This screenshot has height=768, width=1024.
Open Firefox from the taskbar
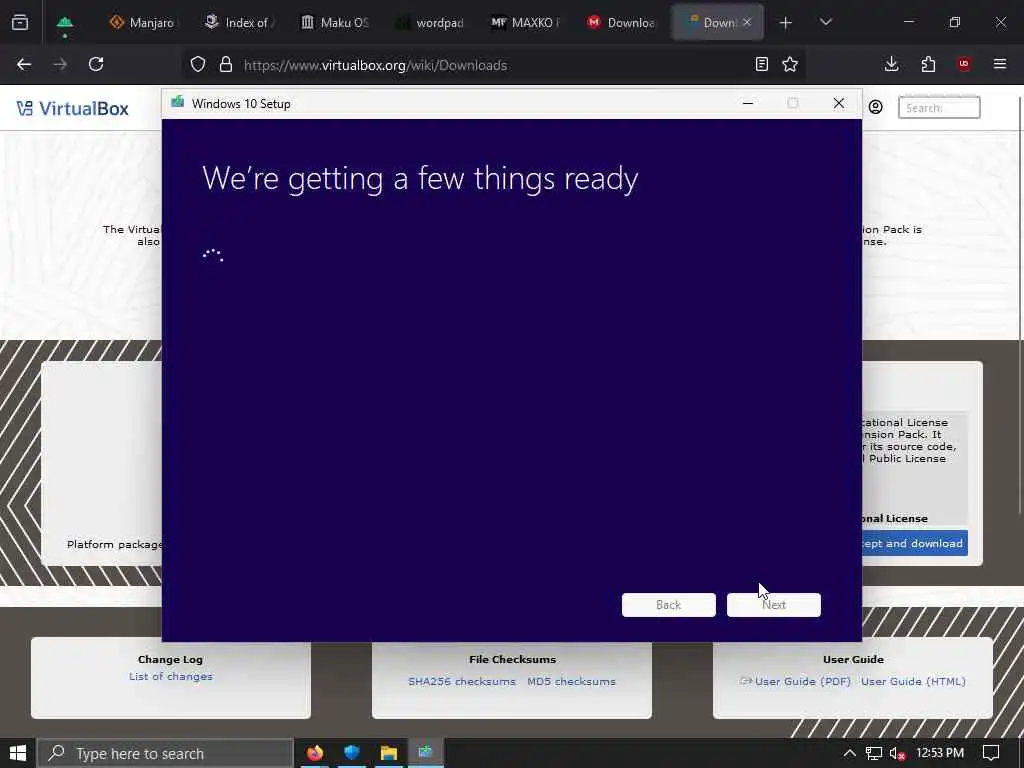pyautogui.click(x=315, y=753)
